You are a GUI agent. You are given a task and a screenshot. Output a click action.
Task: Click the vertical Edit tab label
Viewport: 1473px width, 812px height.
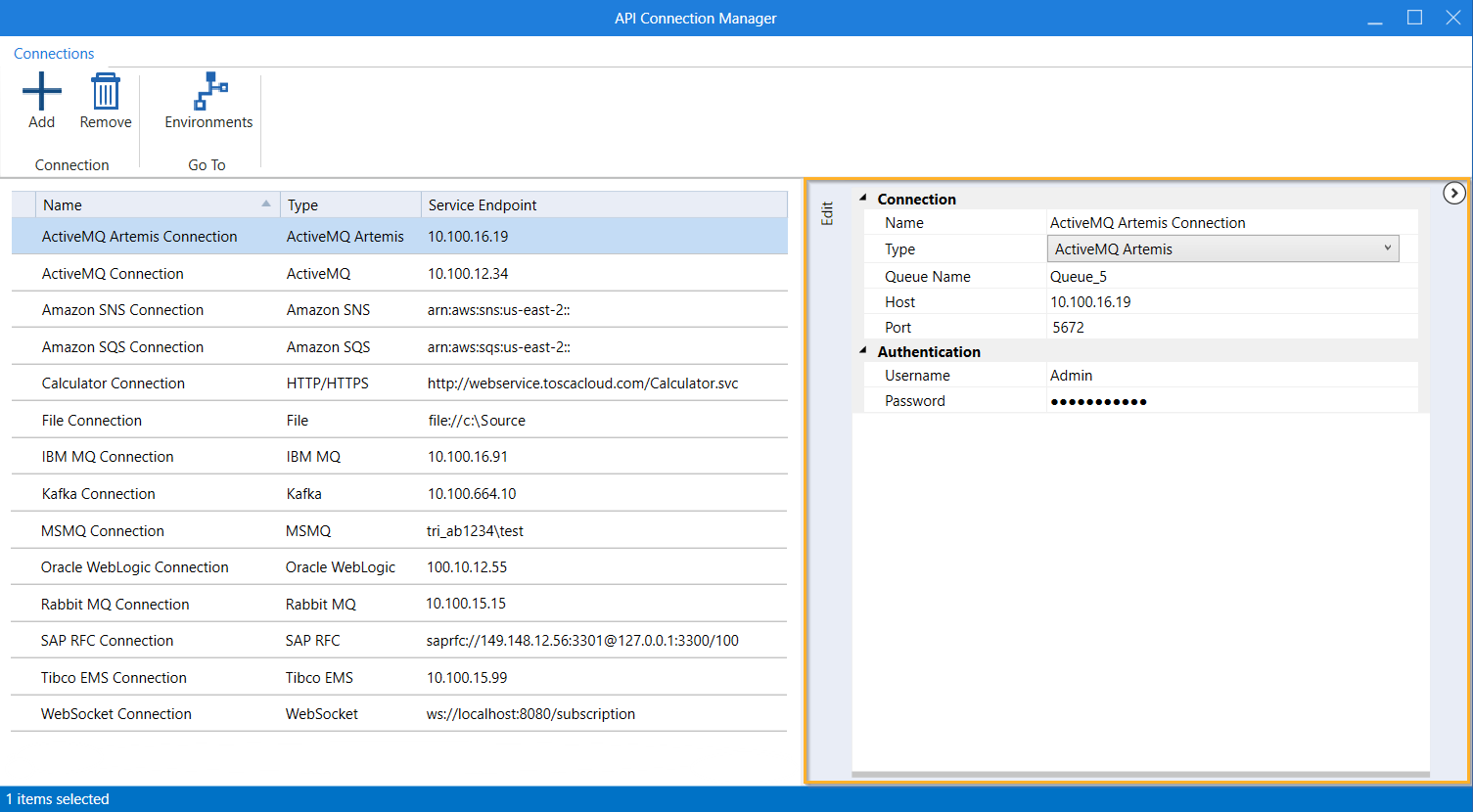pos(827,213)
